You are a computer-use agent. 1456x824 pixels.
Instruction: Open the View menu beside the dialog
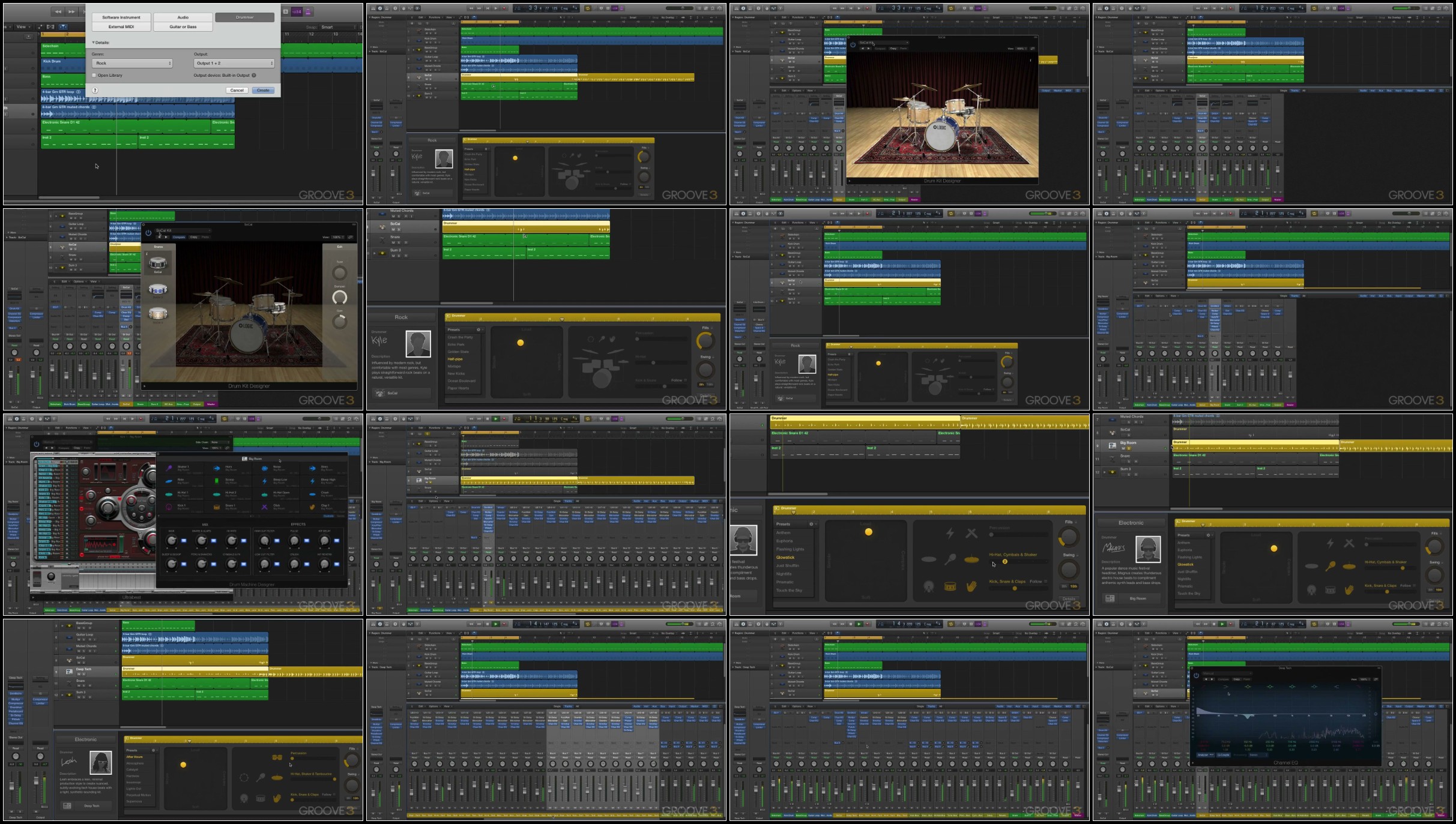(x=22, y=27)
